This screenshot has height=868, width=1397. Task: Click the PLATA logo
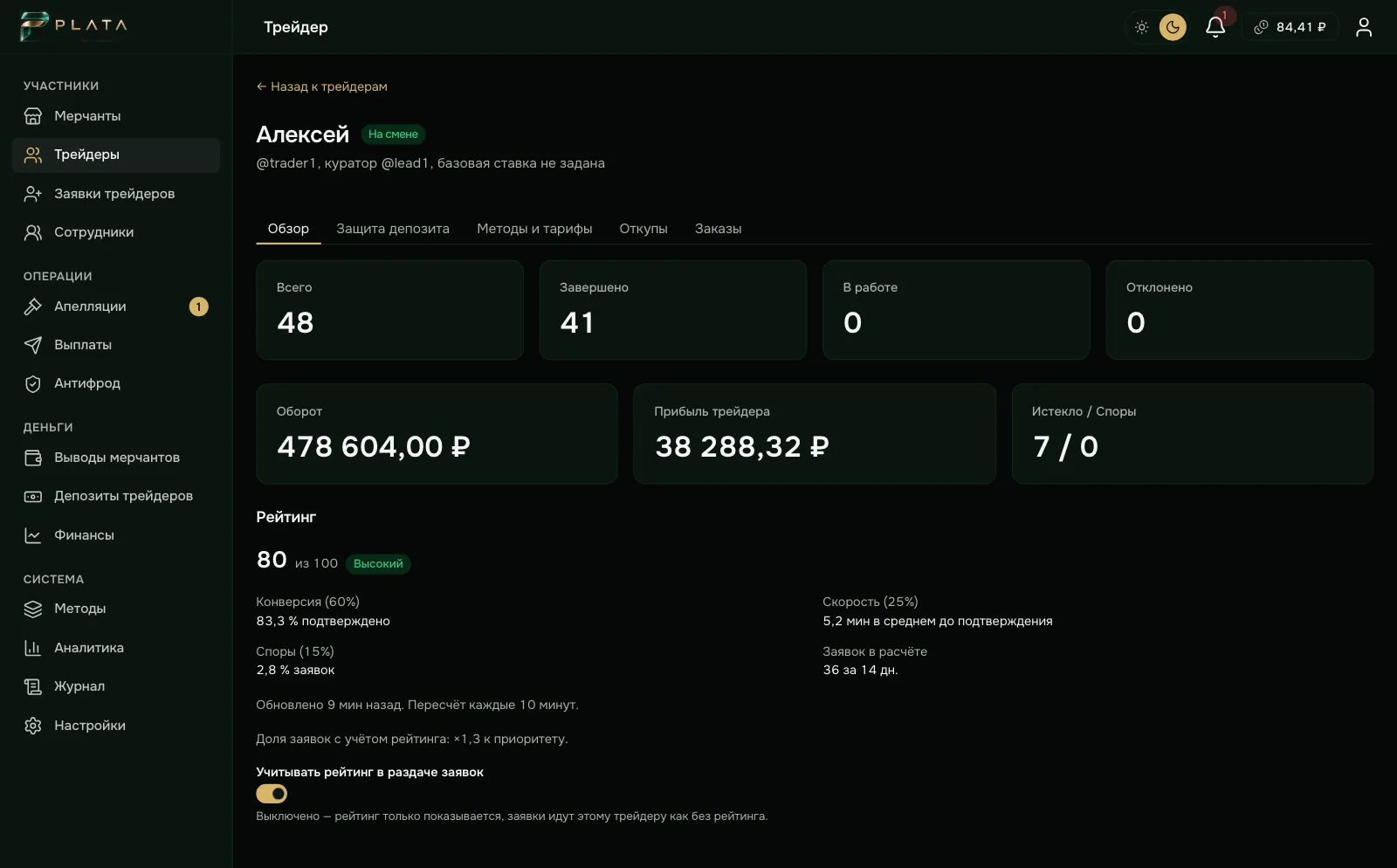pyautogui.click(x=73, y=26)
